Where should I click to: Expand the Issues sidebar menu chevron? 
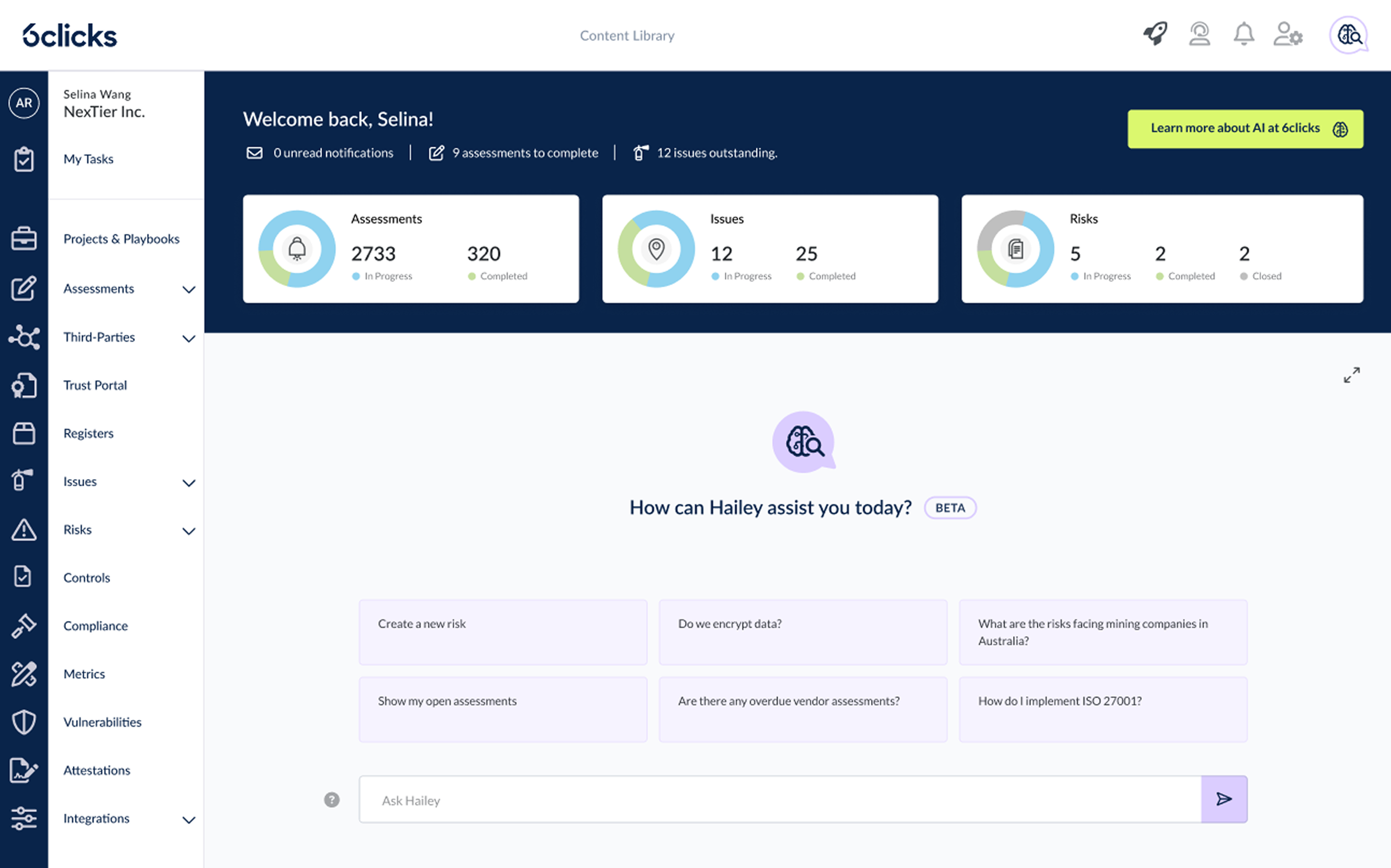(x=189, y=483)
